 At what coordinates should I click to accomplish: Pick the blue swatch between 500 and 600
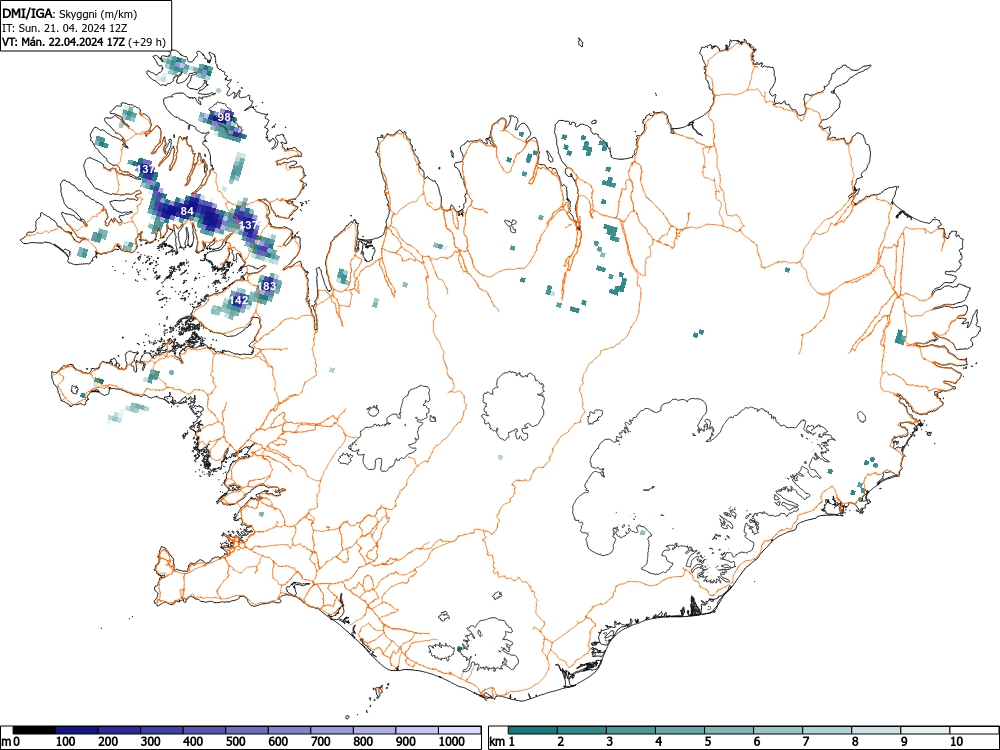247,730
